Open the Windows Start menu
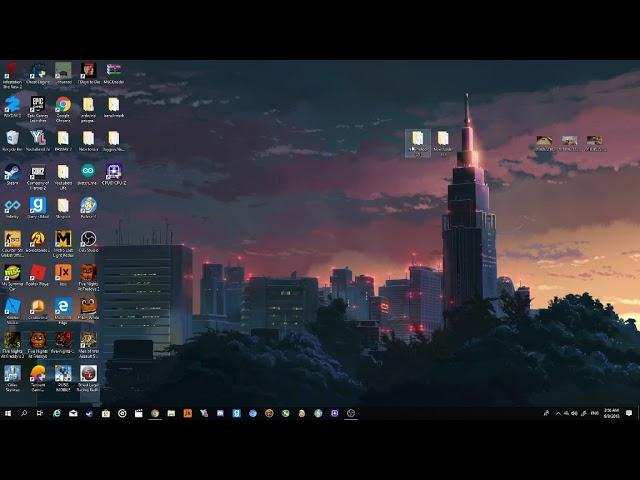 tap(8, 413)
